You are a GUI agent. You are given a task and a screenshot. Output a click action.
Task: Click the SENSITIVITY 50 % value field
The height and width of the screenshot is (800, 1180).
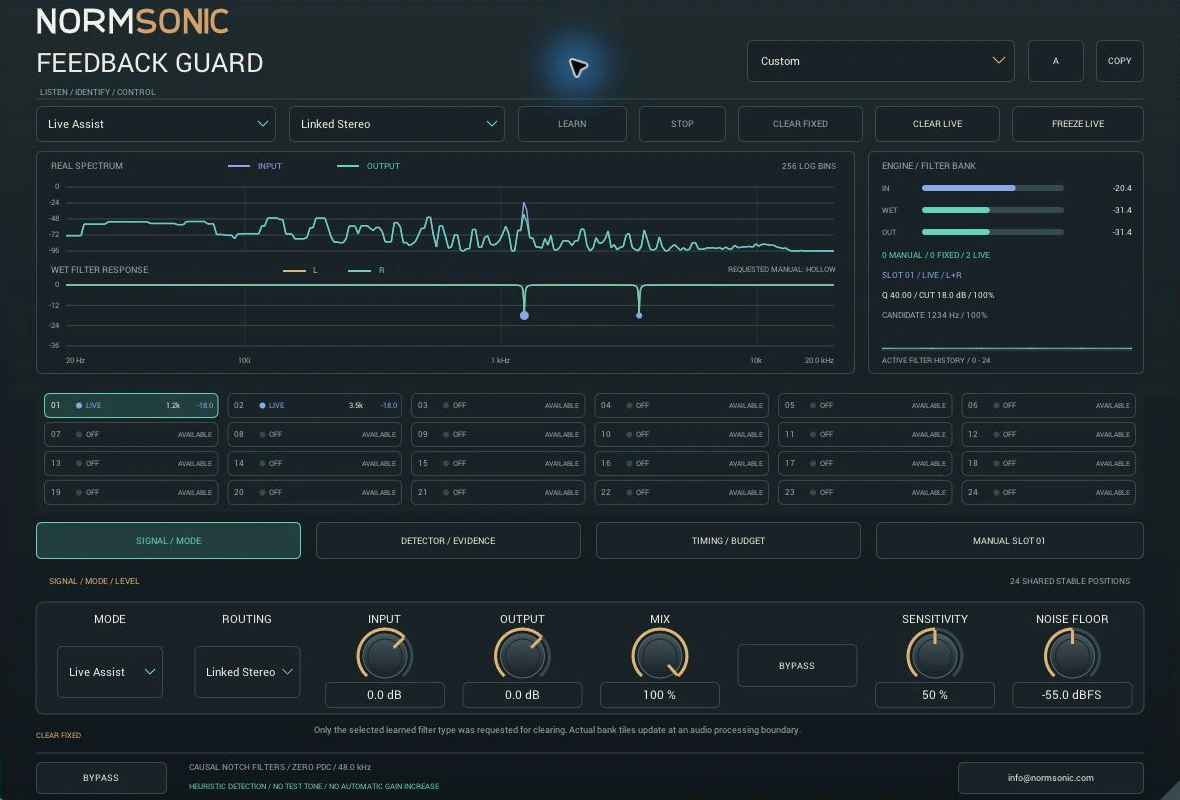click(935, 695)
